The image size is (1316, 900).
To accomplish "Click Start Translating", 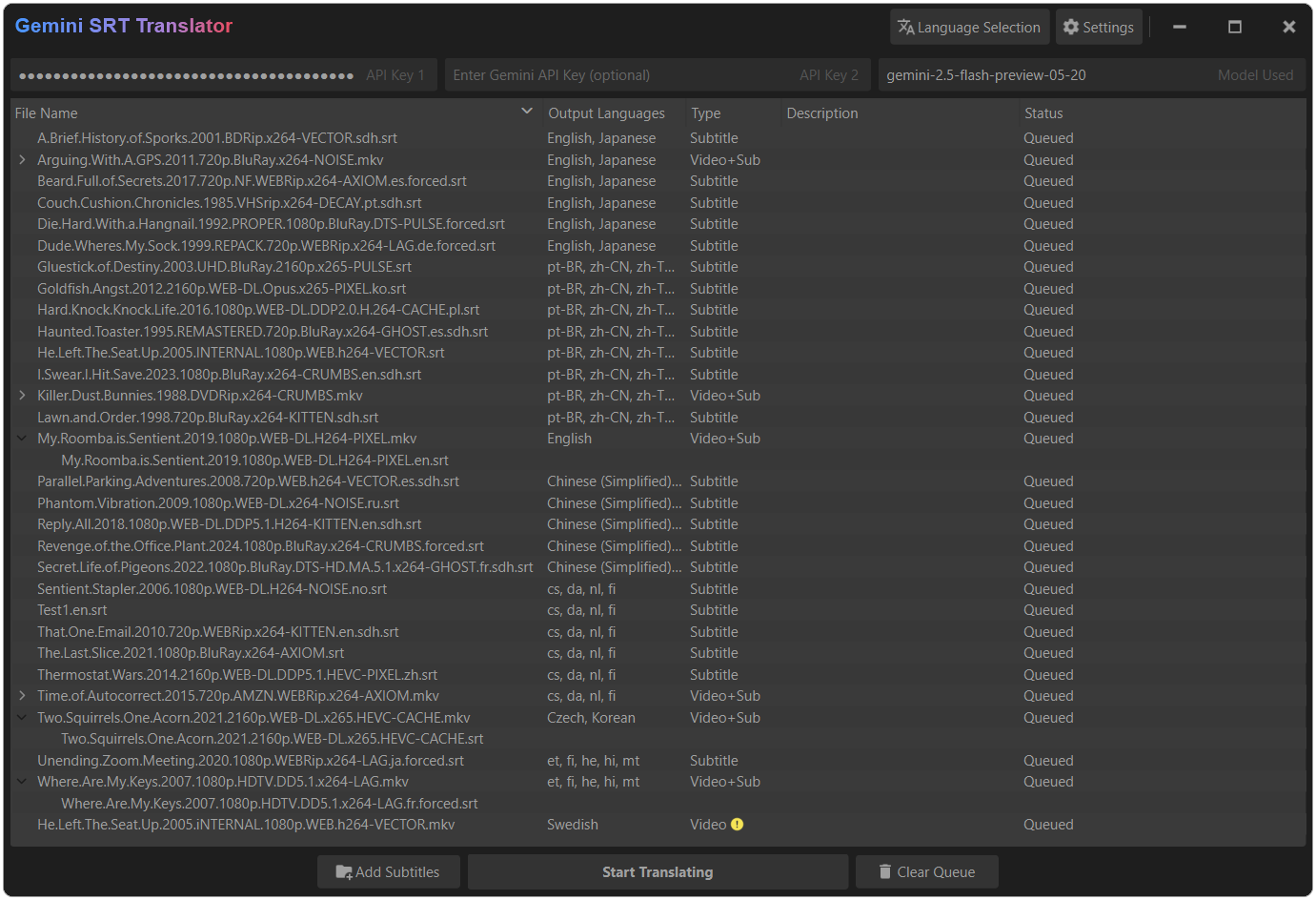I will click(x=658, y=871).
